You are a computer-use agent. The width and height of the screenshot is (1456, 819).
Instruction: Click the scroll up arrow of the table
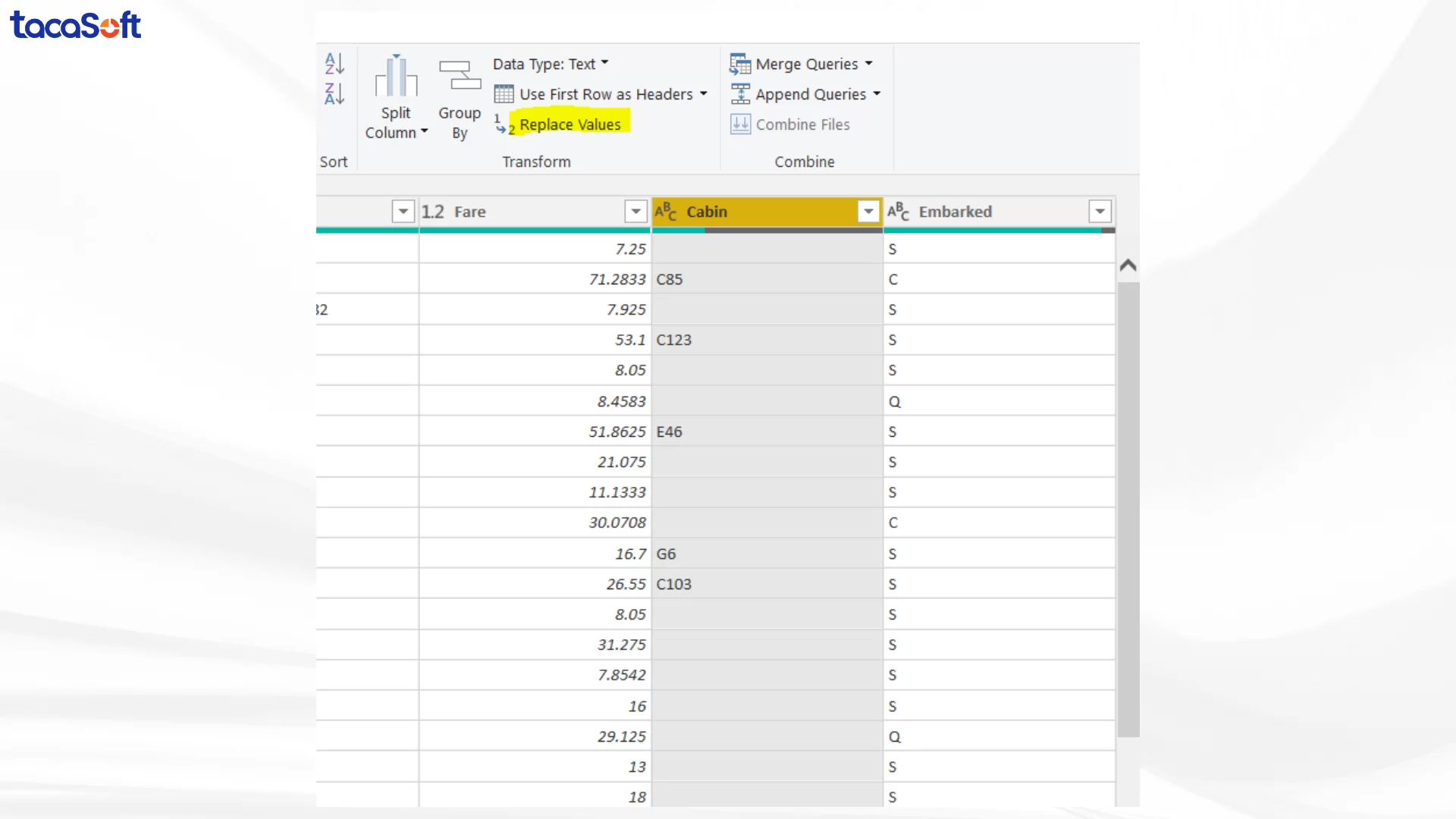click(x=1128, y=265)
